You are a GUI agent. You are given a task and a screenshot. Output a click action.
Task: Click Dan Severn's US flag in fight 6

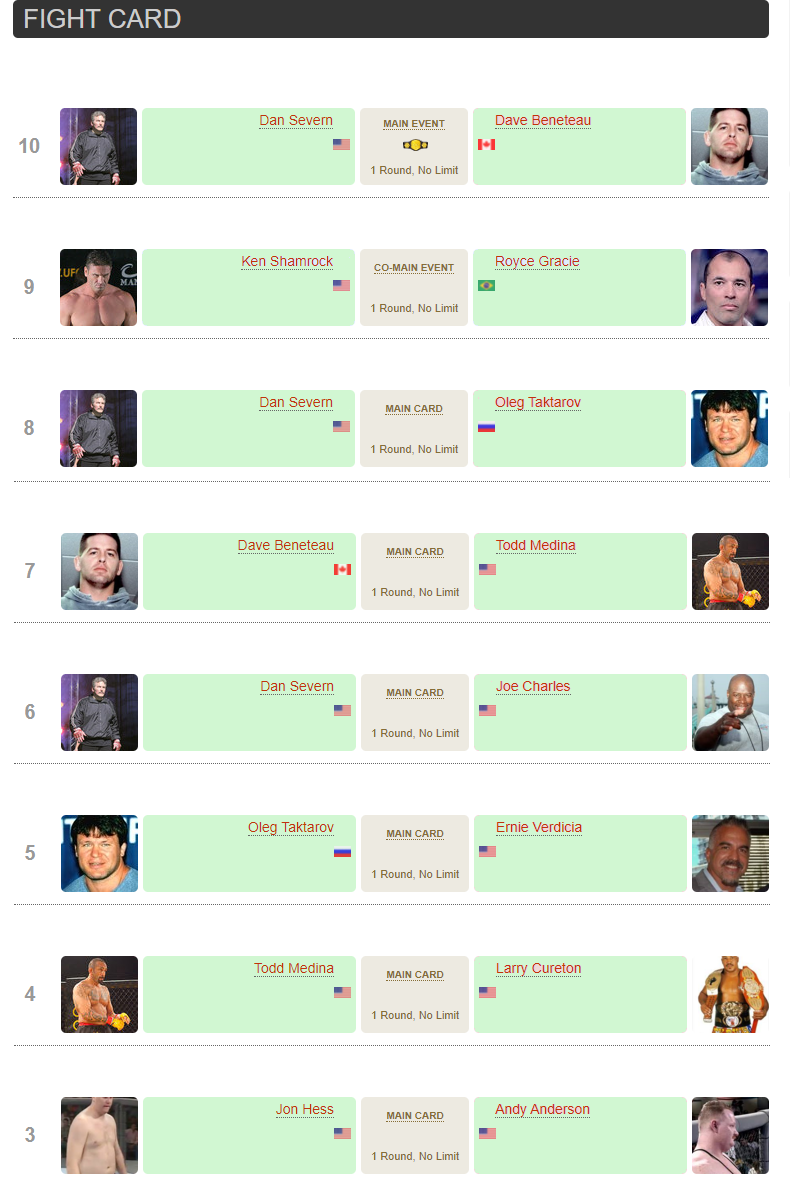342,710
